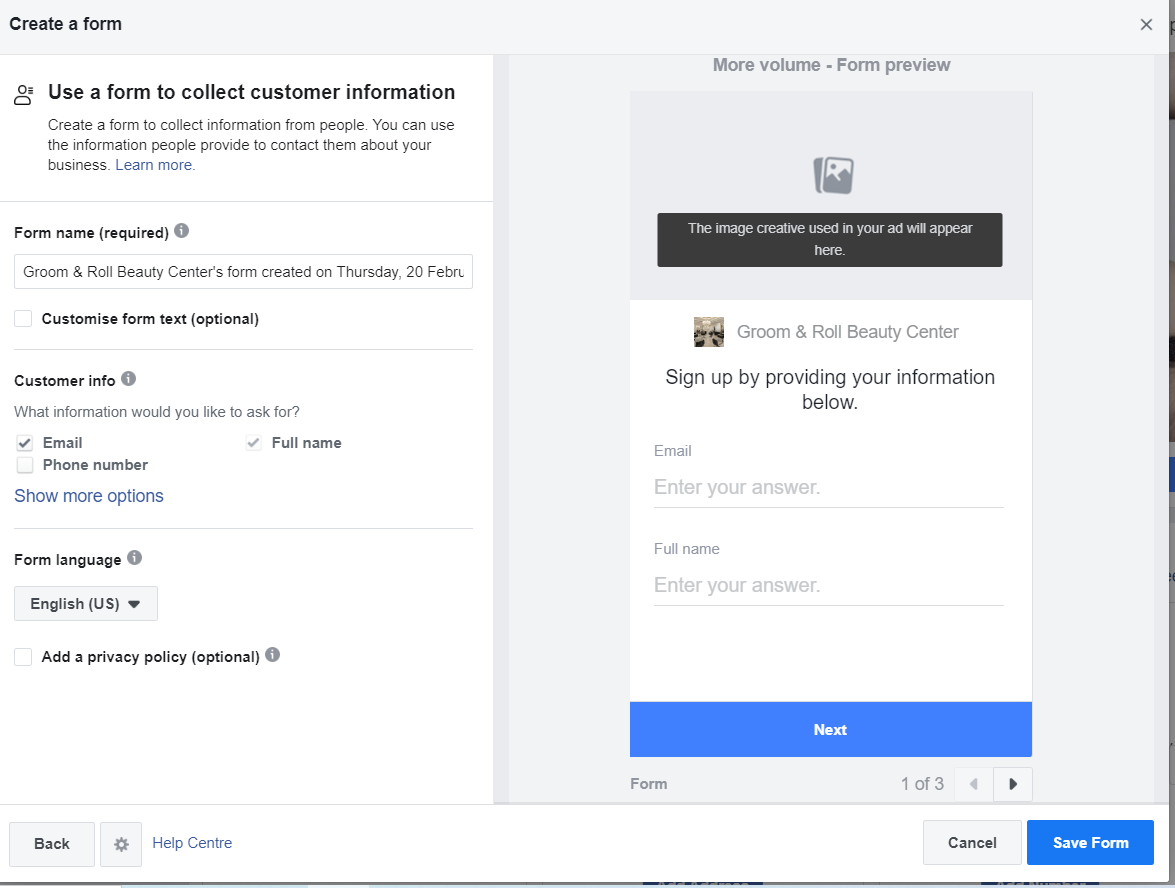Open the Help Centre link
1175x888 pixels.
click(x=192, y=843)
